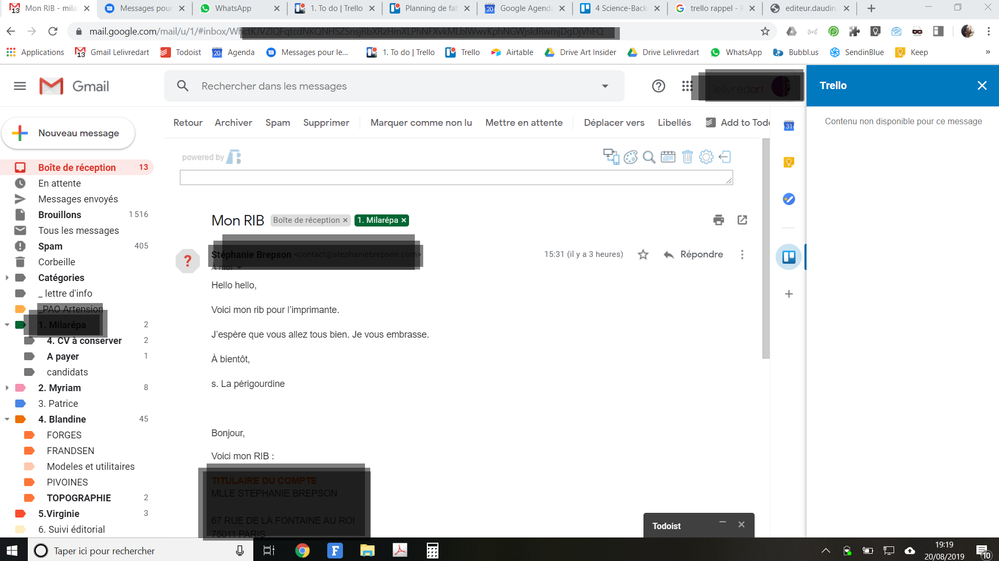Click the exit arrow icon in the plugin toolbar
Image resolution: width=999 pixels, height=561 pixels.
click(x=725, y=157)
